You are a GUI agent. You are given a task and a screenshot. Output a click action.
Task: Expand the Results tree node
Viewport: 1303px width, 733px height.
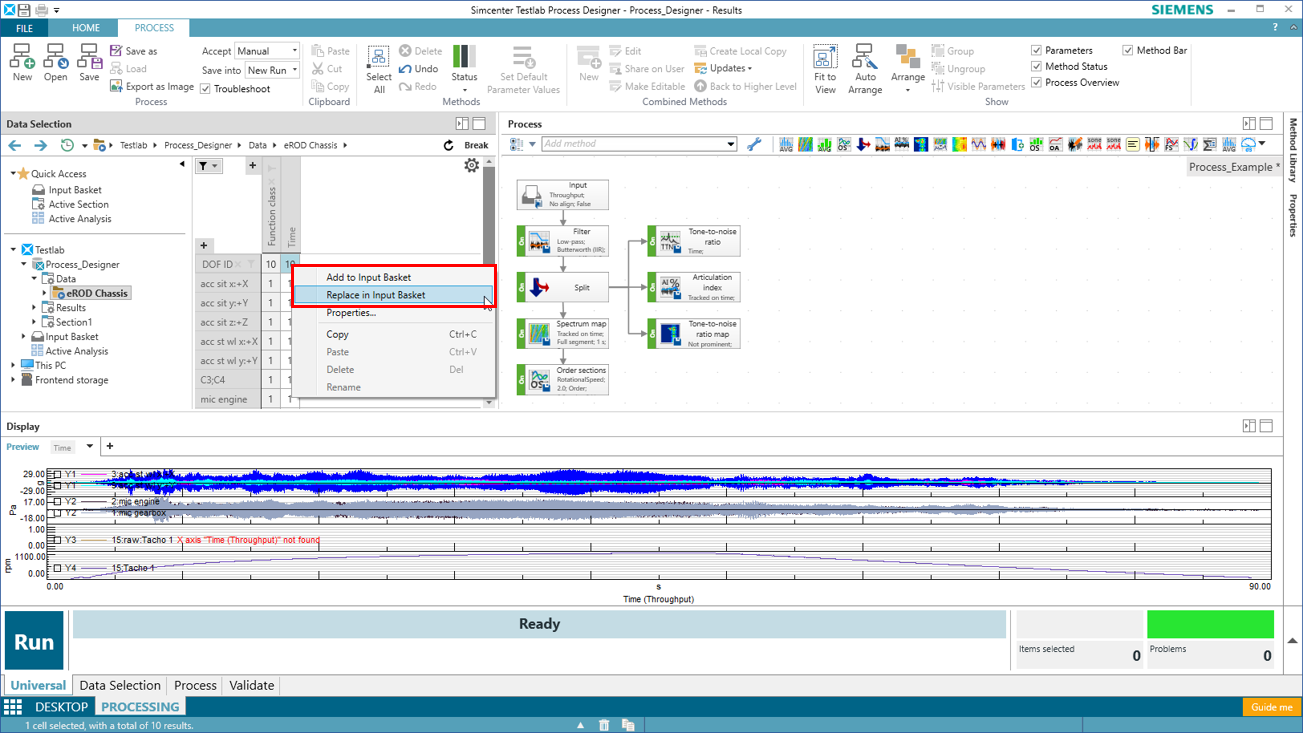(x=35, y=308)
